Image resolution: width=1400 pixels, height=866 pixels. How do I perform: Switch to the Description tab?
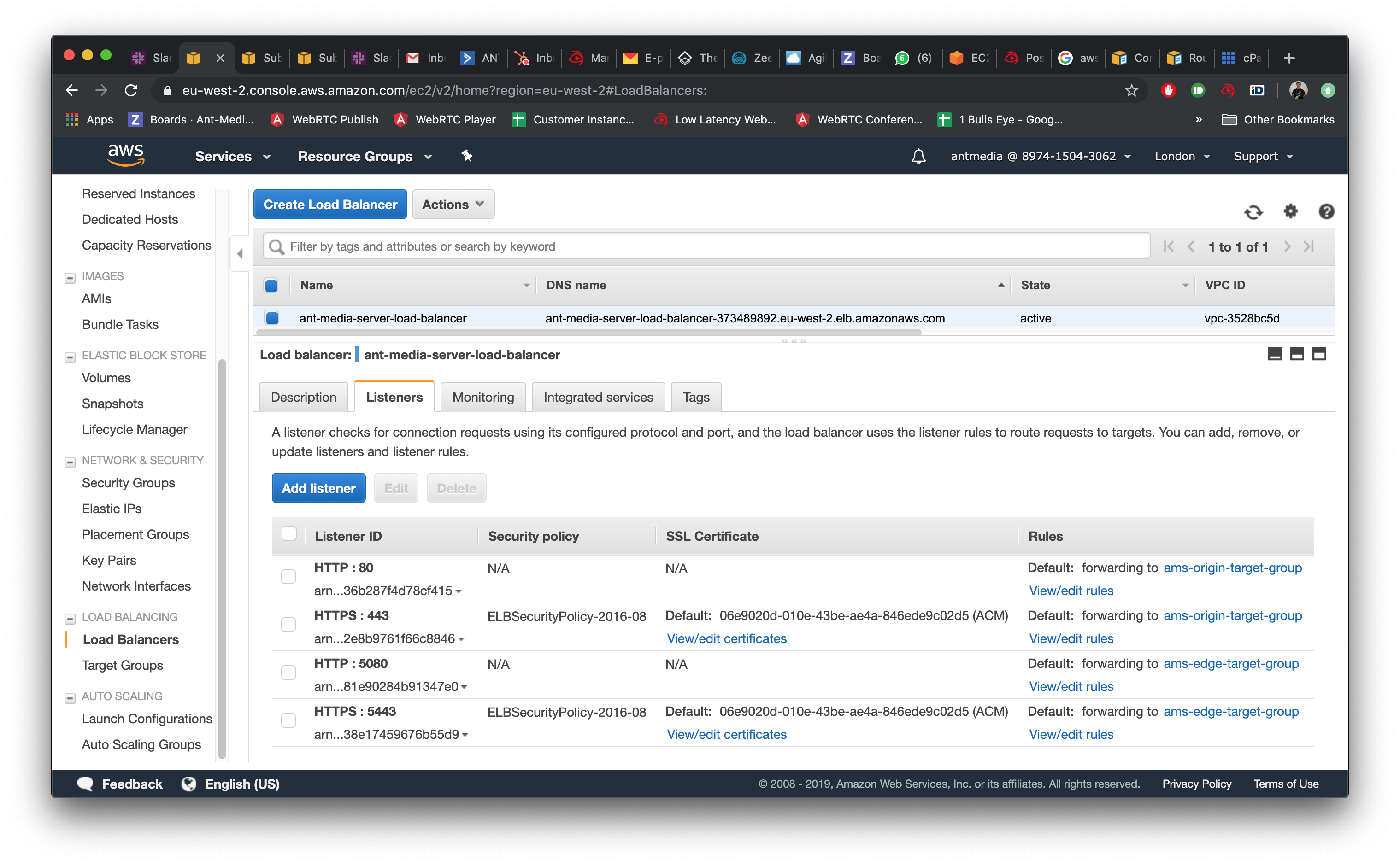(303, 397)
